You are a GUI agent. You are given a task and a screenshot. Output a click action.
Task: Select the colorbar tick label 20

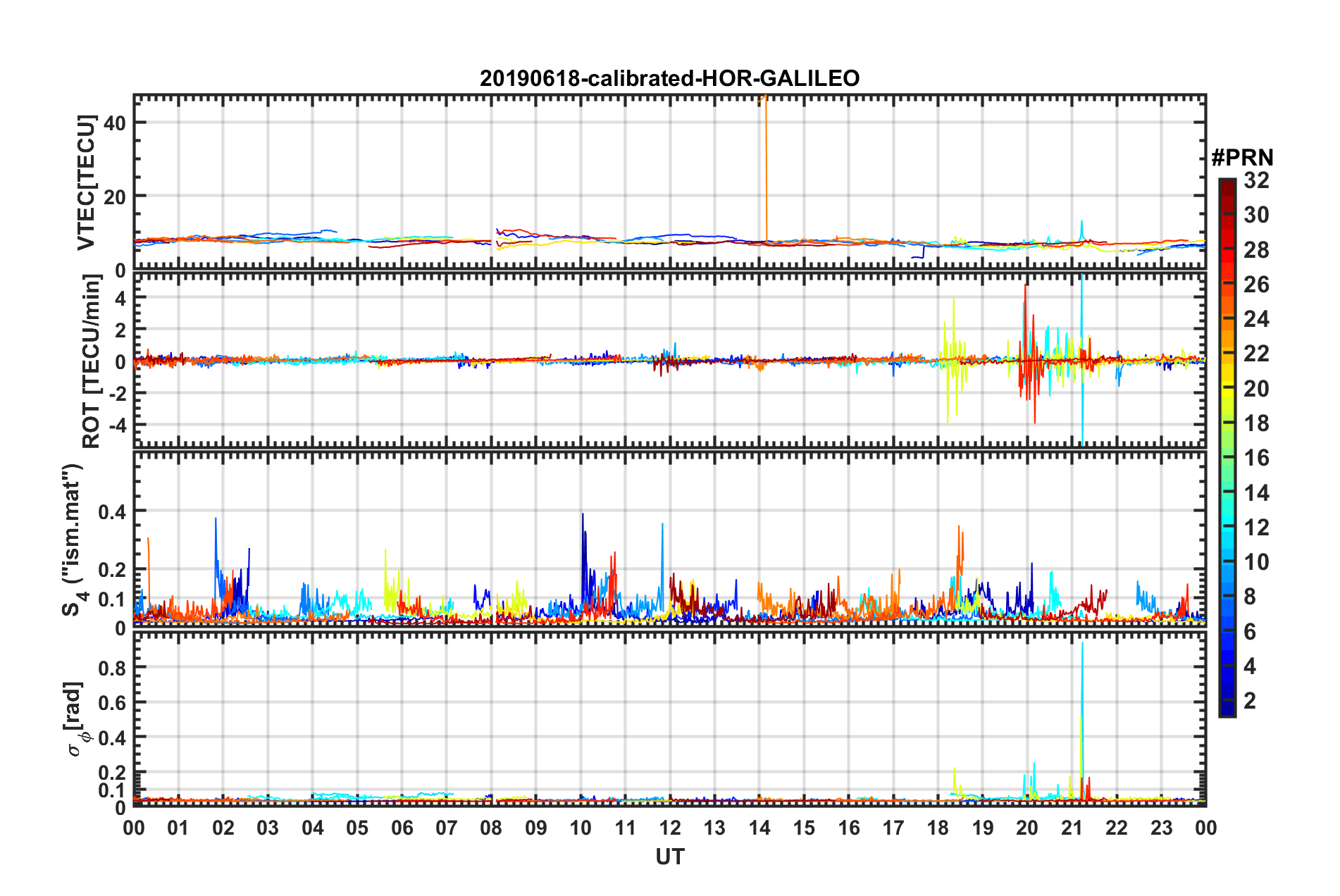[x=1256, y=389]
